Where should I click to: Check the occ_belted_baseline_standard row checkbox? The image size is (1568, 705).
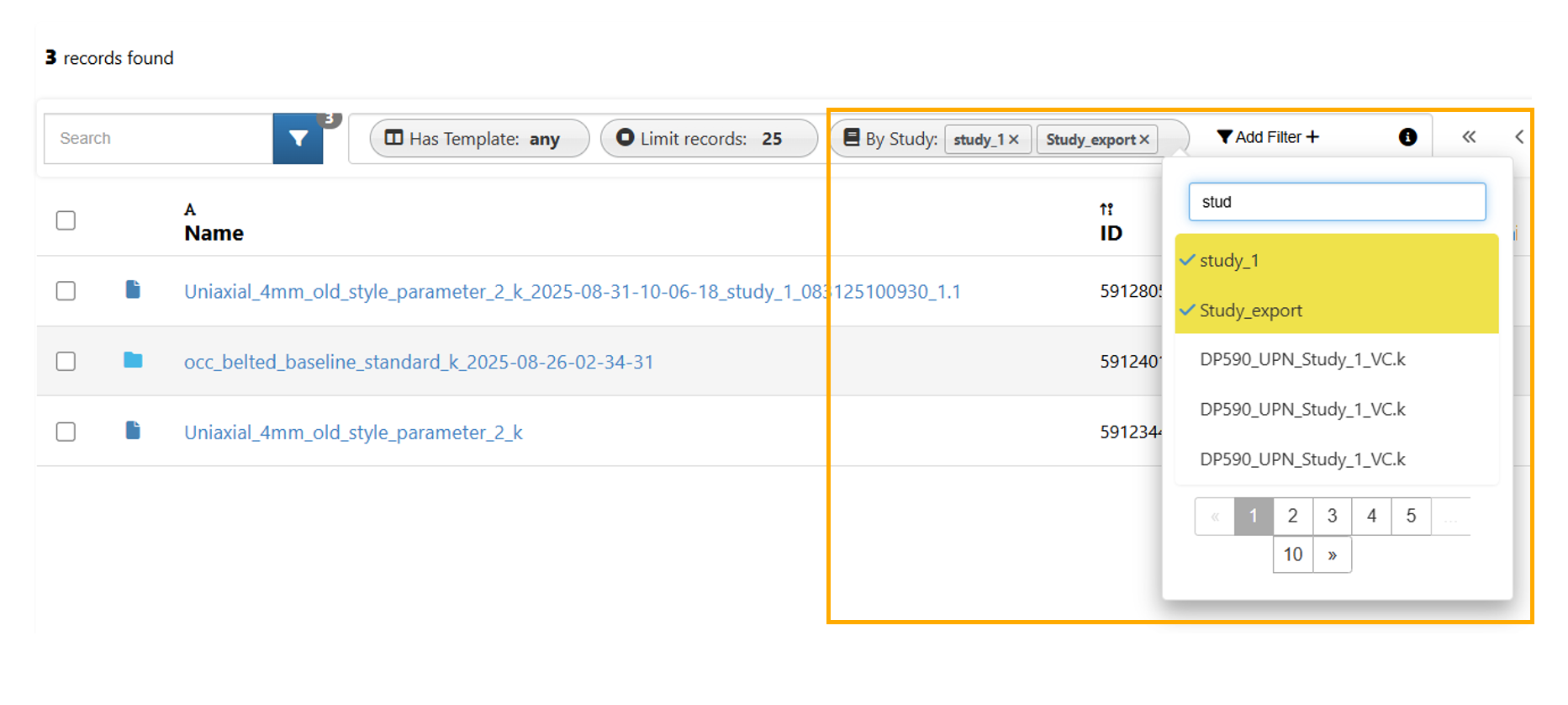click(x=66, y=362)
